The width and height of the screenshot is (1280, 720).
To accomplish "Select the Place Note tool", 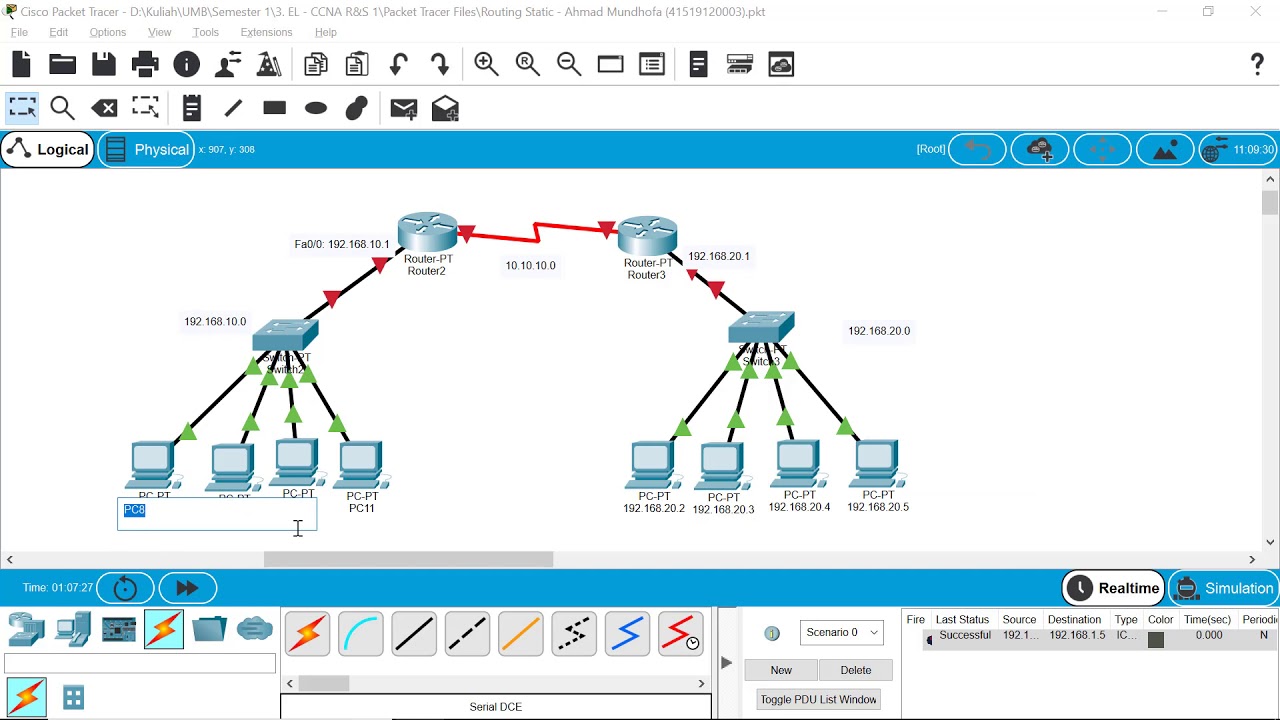I will [x=192, y=108].
